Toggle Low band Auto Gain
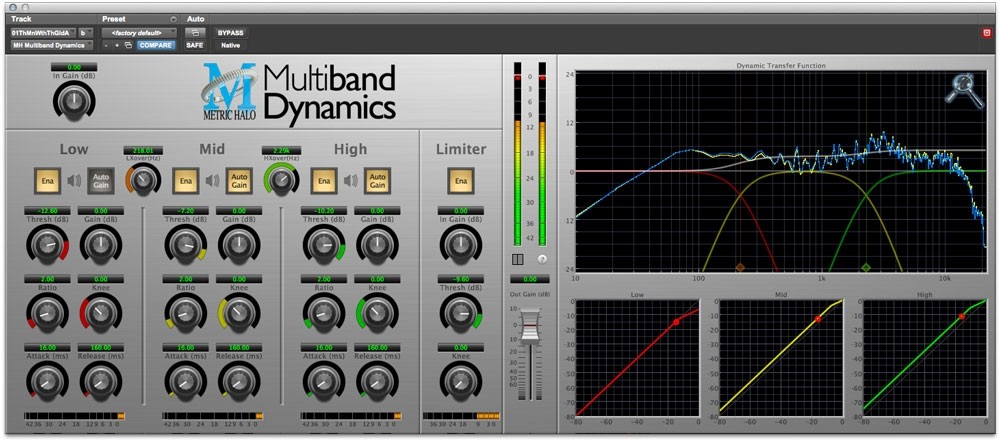 coord(101,181)
